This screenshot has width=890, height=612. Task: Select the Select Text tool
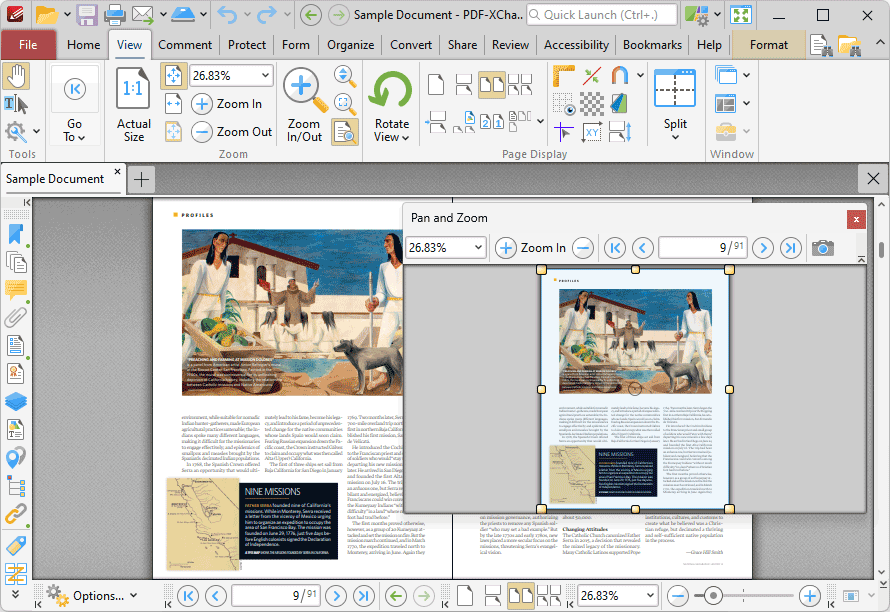pos(16,104)
